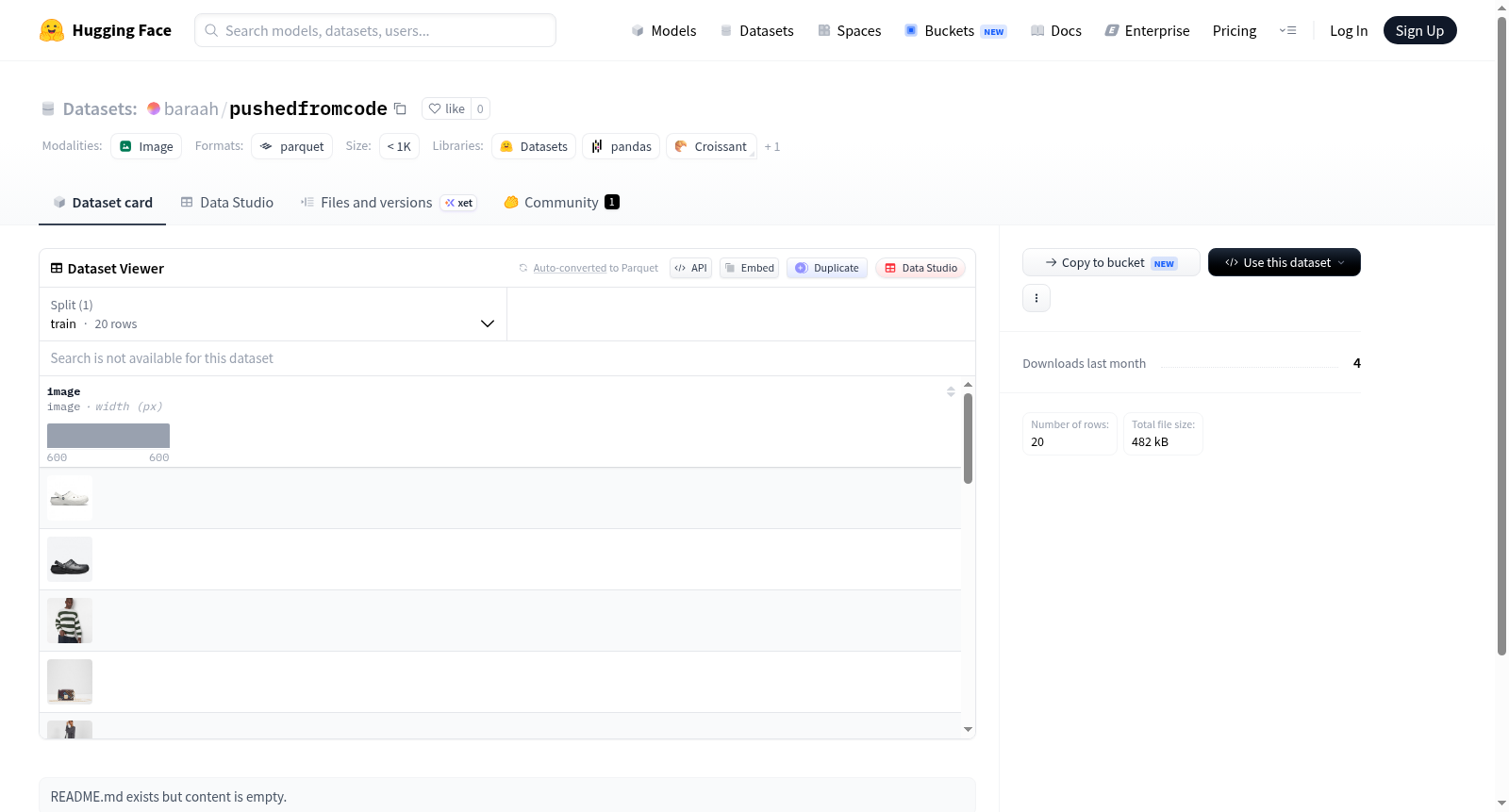Click the Embed button
The height and width of the screenshot is (812, 1509).
(x=750, y=268)
